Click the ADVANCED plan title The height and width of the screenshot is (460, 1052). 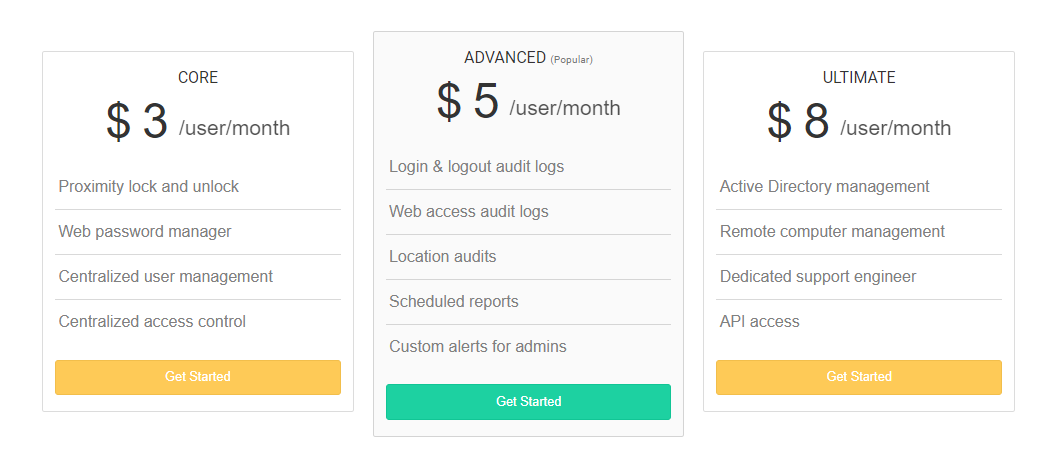[x=505, y=58]
